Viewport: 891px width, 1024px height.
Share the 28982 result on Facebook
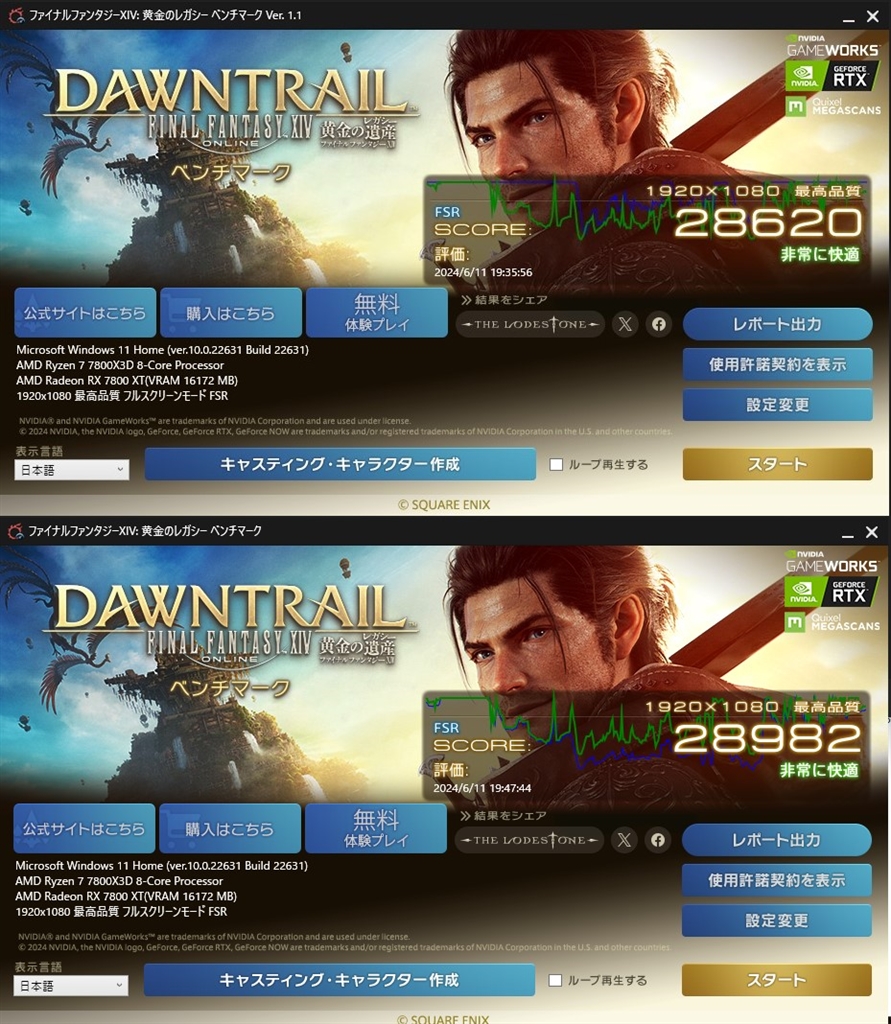(658, 840)
